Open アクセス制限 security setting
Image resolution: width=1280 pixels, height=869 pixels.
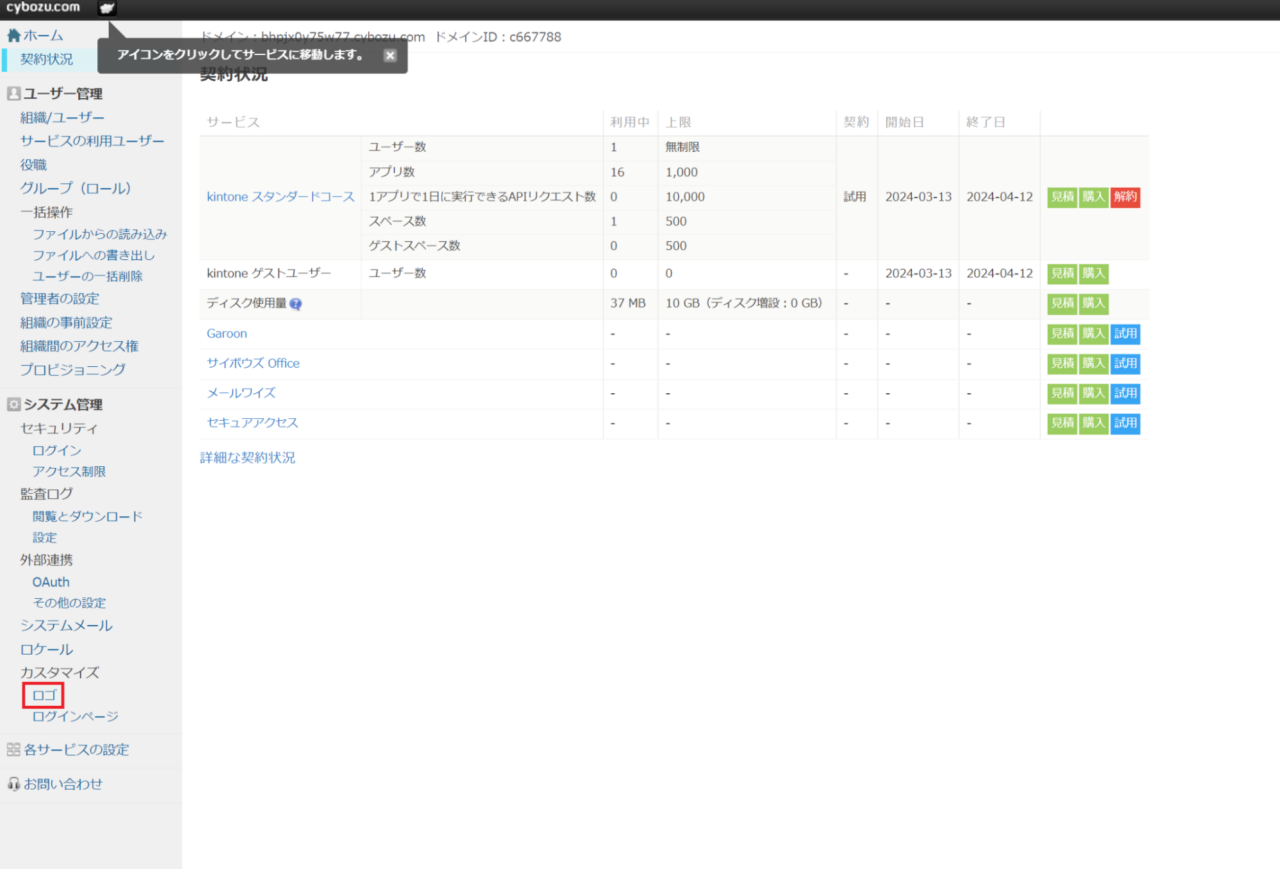click(69, 472)
